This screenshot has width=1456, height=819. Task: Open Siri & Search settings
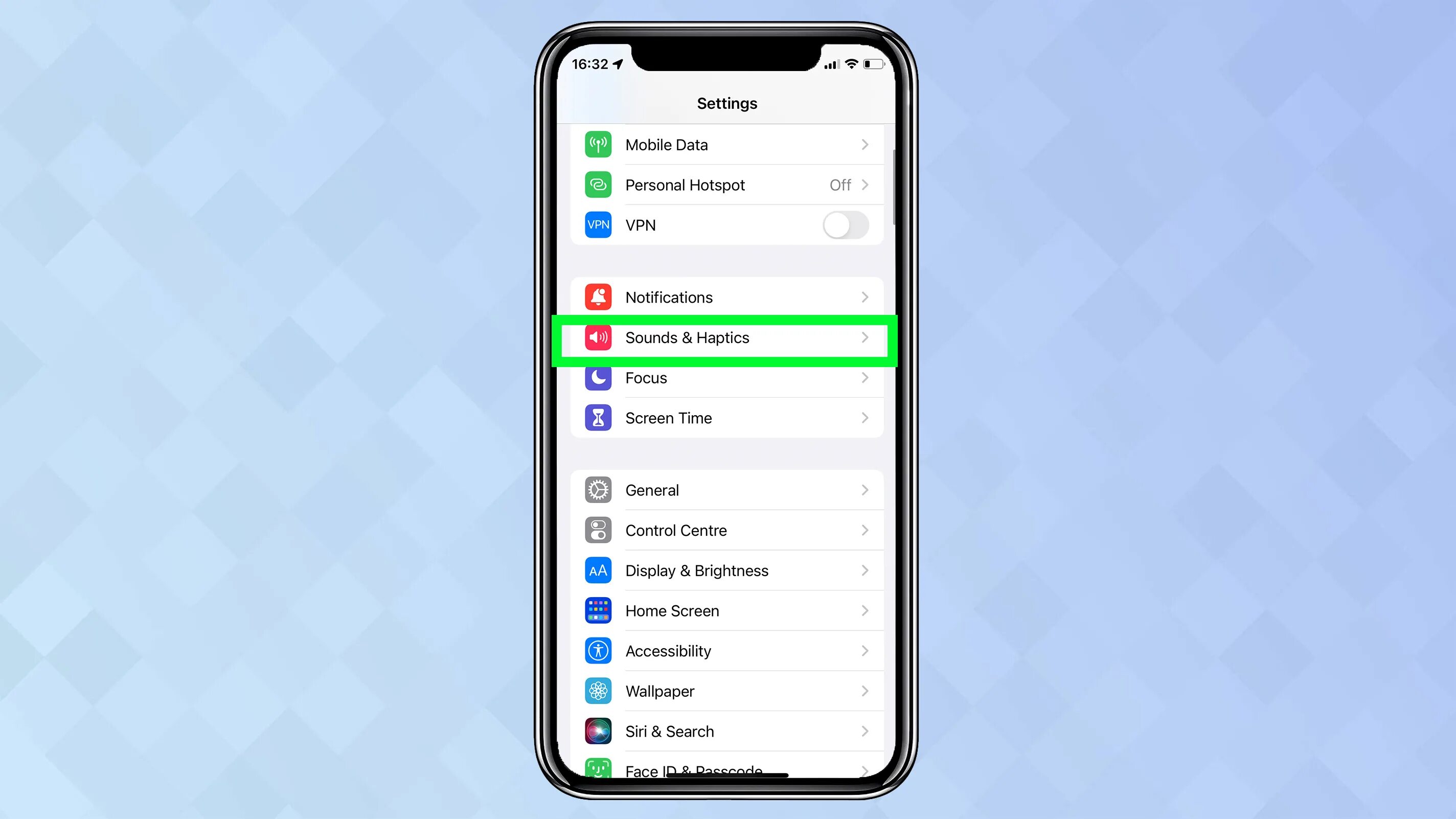click(x=728, y=731)
